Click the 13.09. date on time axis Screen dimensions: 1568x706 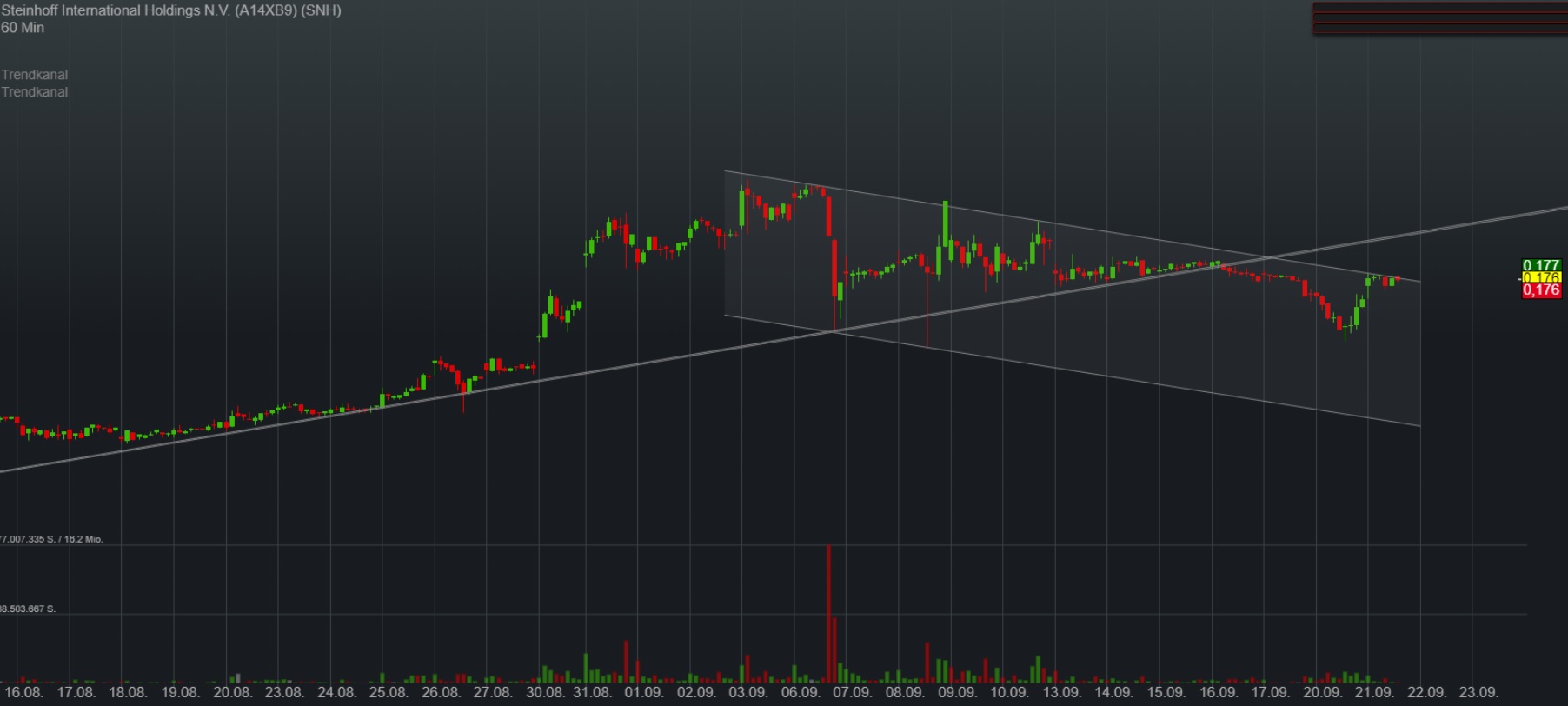coord(1061,693)
